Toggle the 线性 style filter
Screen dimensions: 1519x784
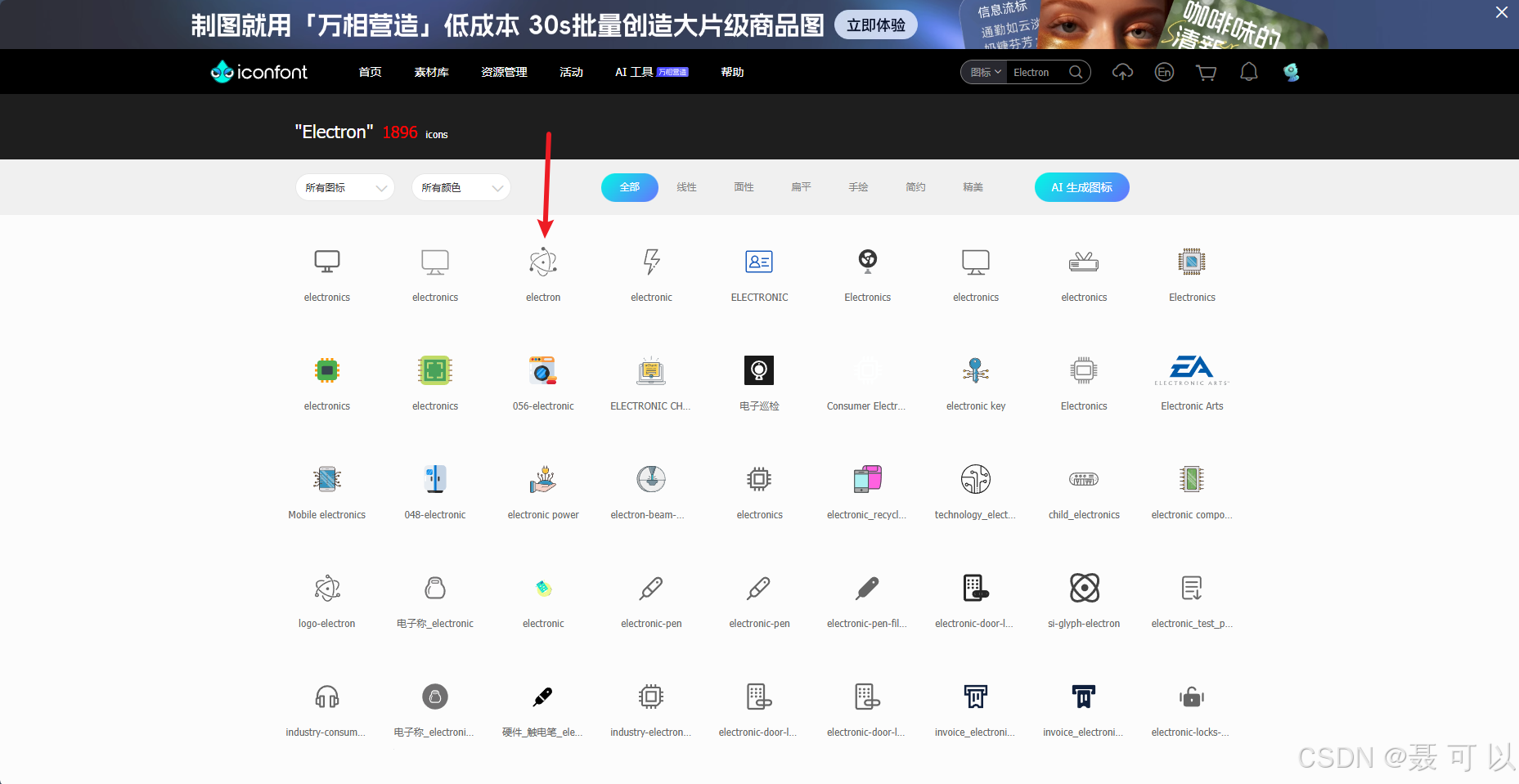coord(687,187)
